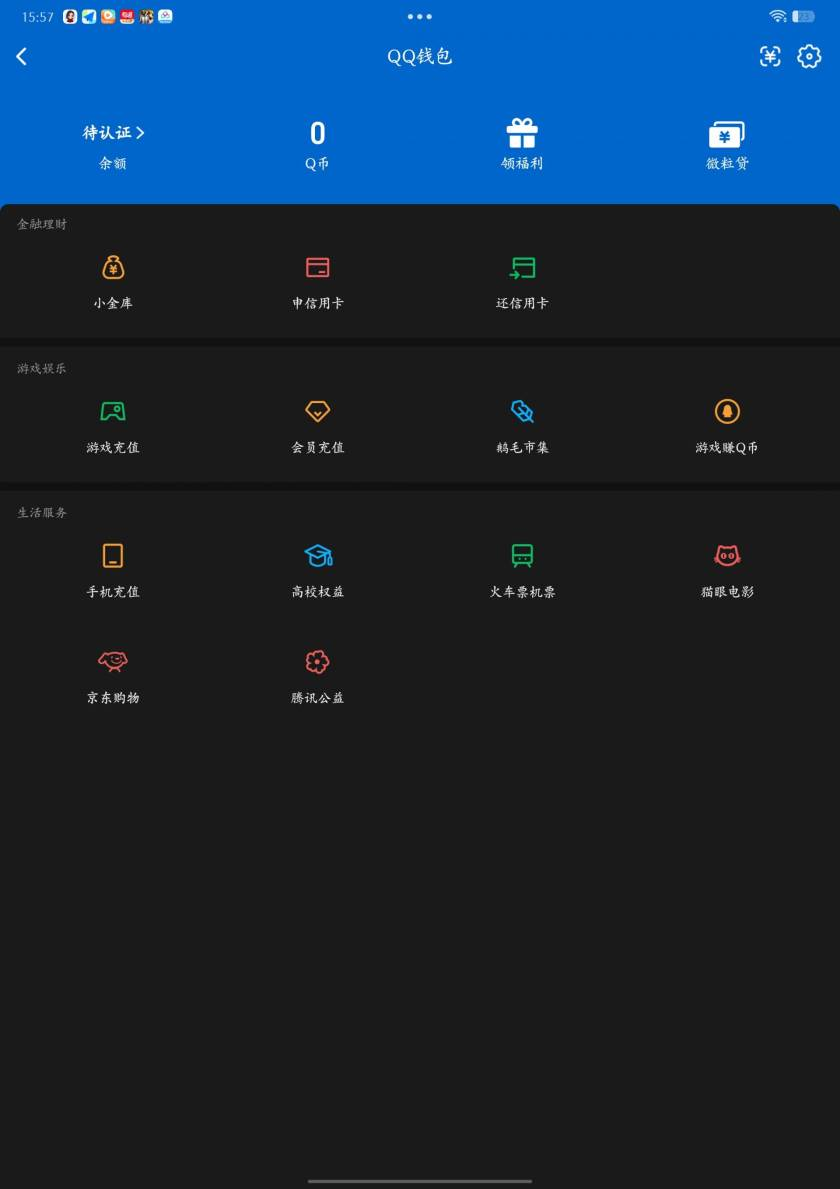Open 小金库 money bag icon
The image size is (840, 1189).
click(x=113, y=267)
